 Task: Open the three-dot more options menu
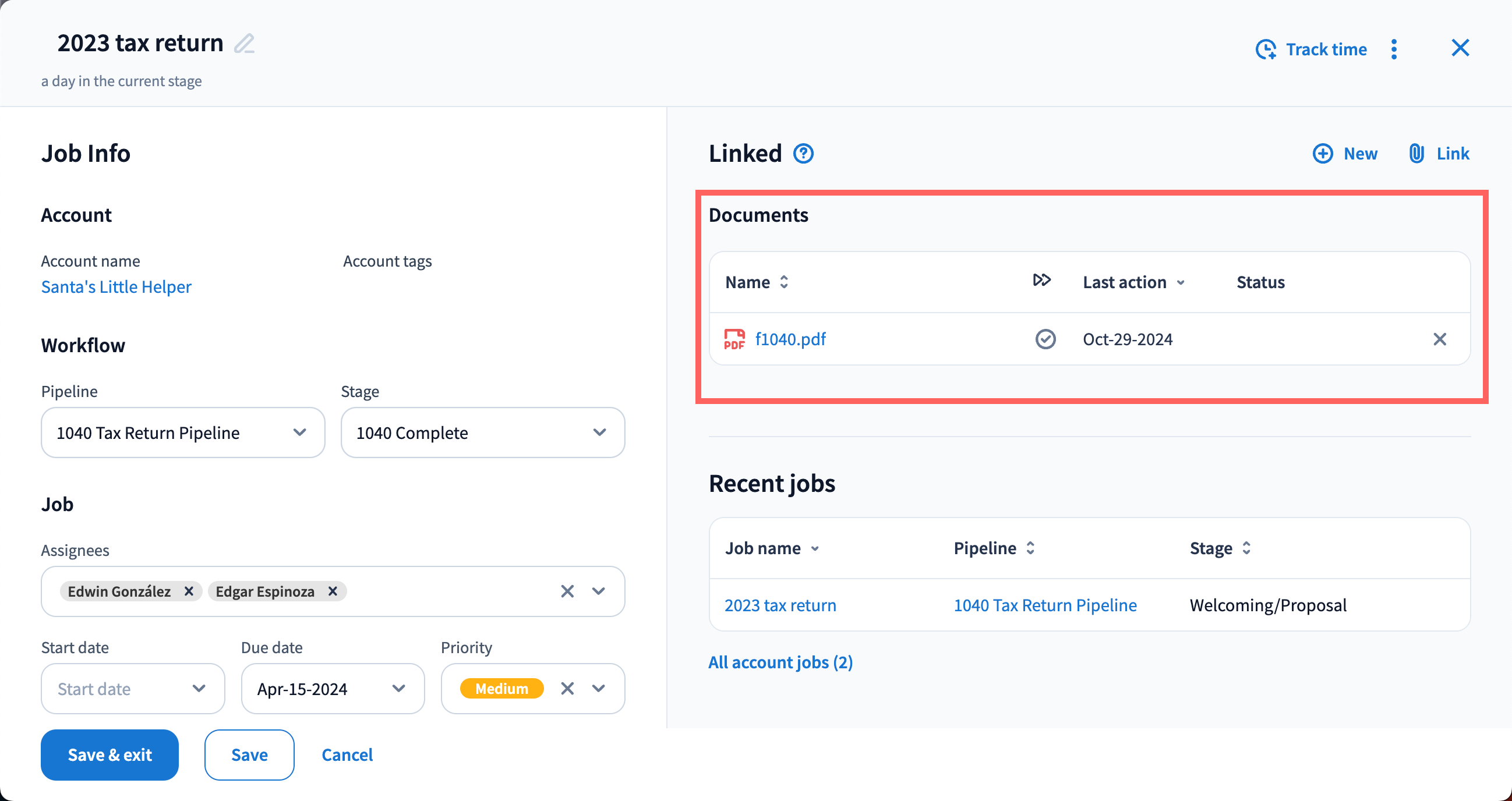tap(1394, 49)
